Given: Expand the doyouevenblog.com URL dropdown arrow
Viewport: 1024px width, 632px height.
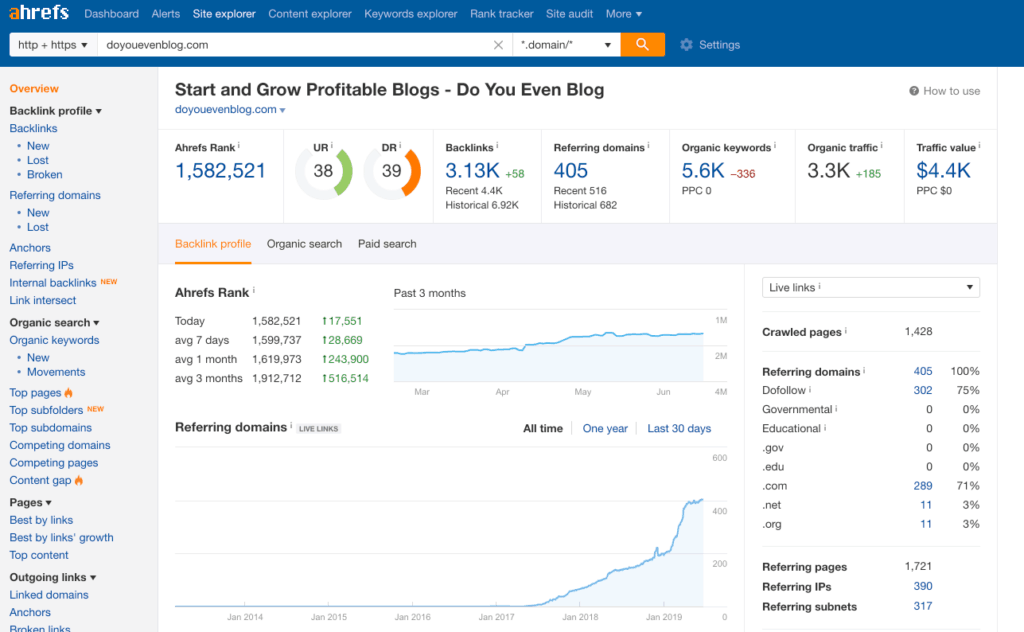Looking at the screenshot, I should pyautogui.click(x=283, y=110).
